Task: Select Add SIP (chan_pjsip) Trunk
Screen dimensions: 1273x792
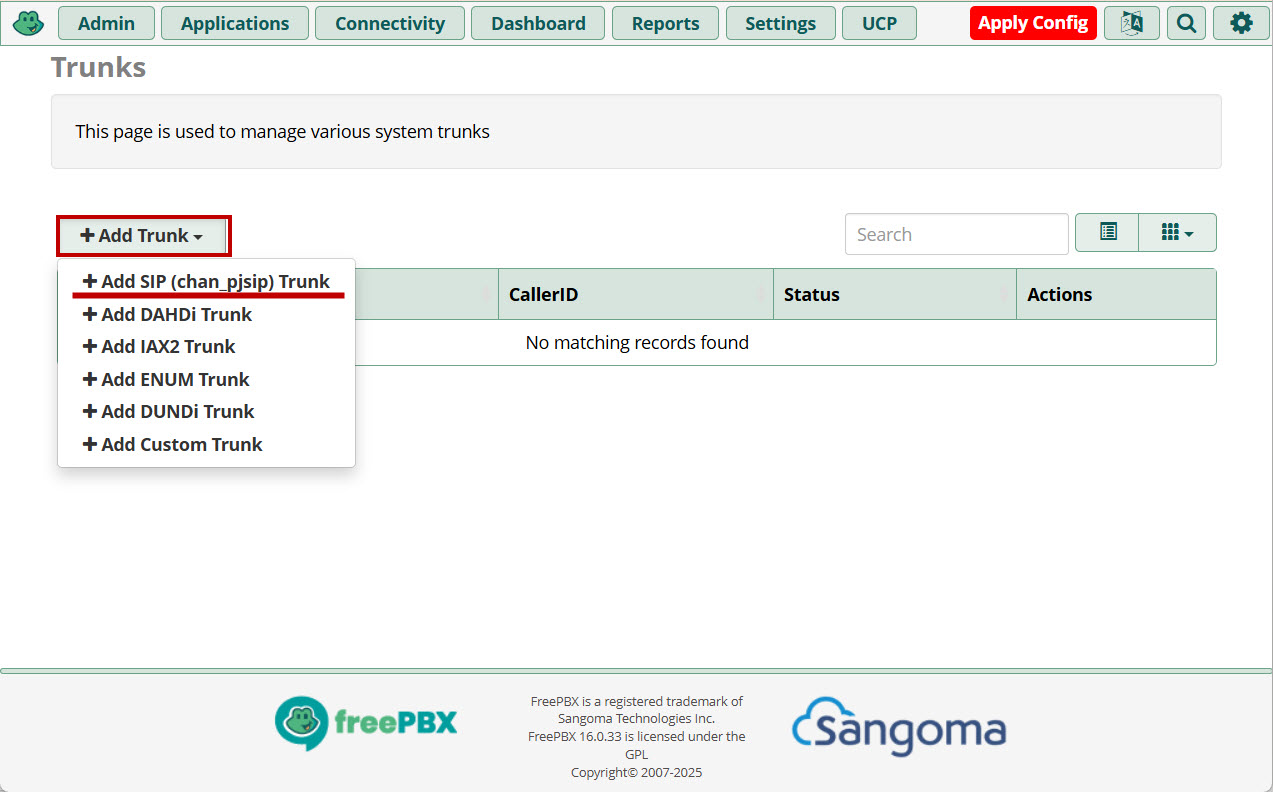Action: point(206,282)
